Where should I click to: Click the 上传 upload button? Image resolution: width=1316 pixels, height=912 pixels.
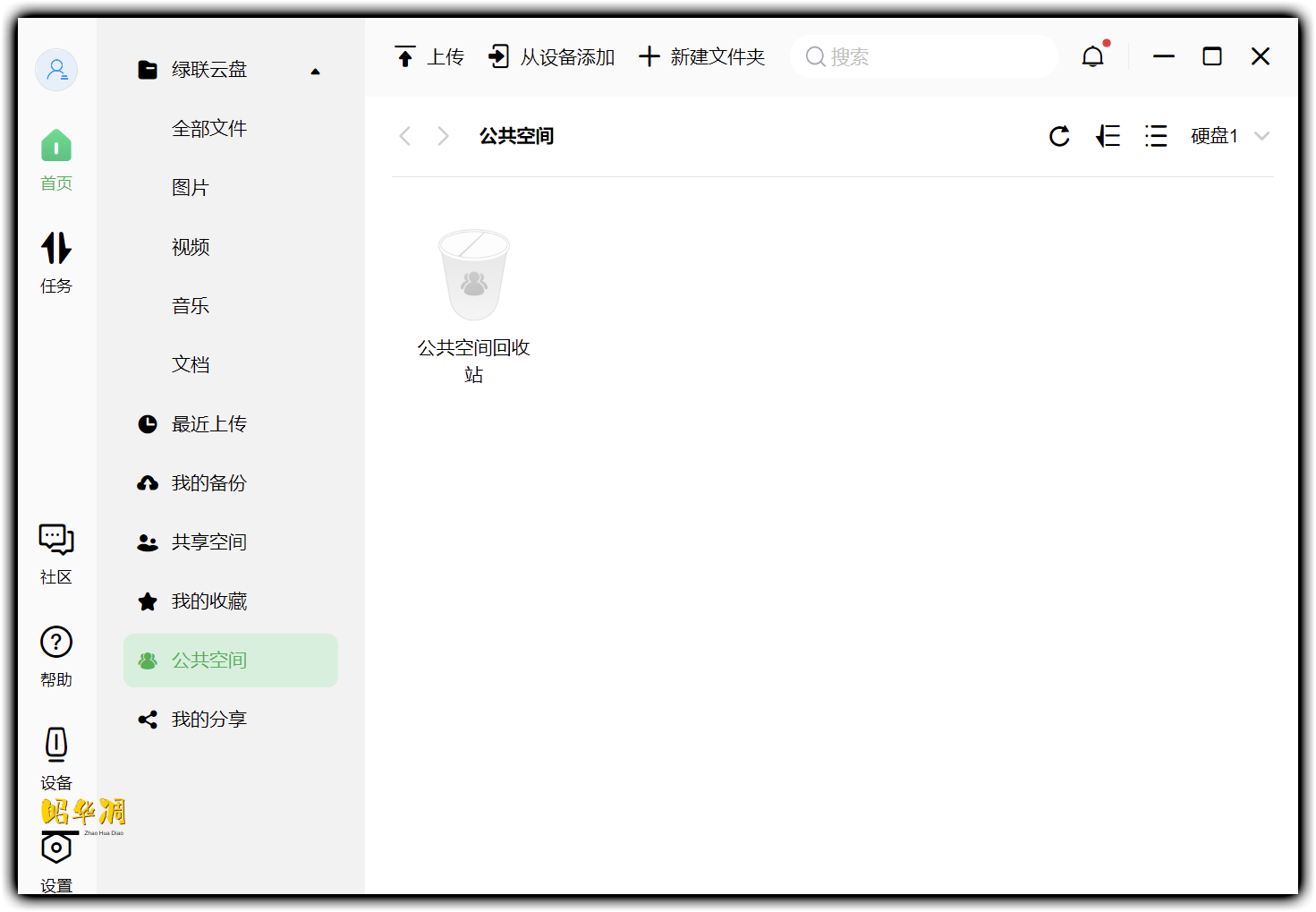429,55
